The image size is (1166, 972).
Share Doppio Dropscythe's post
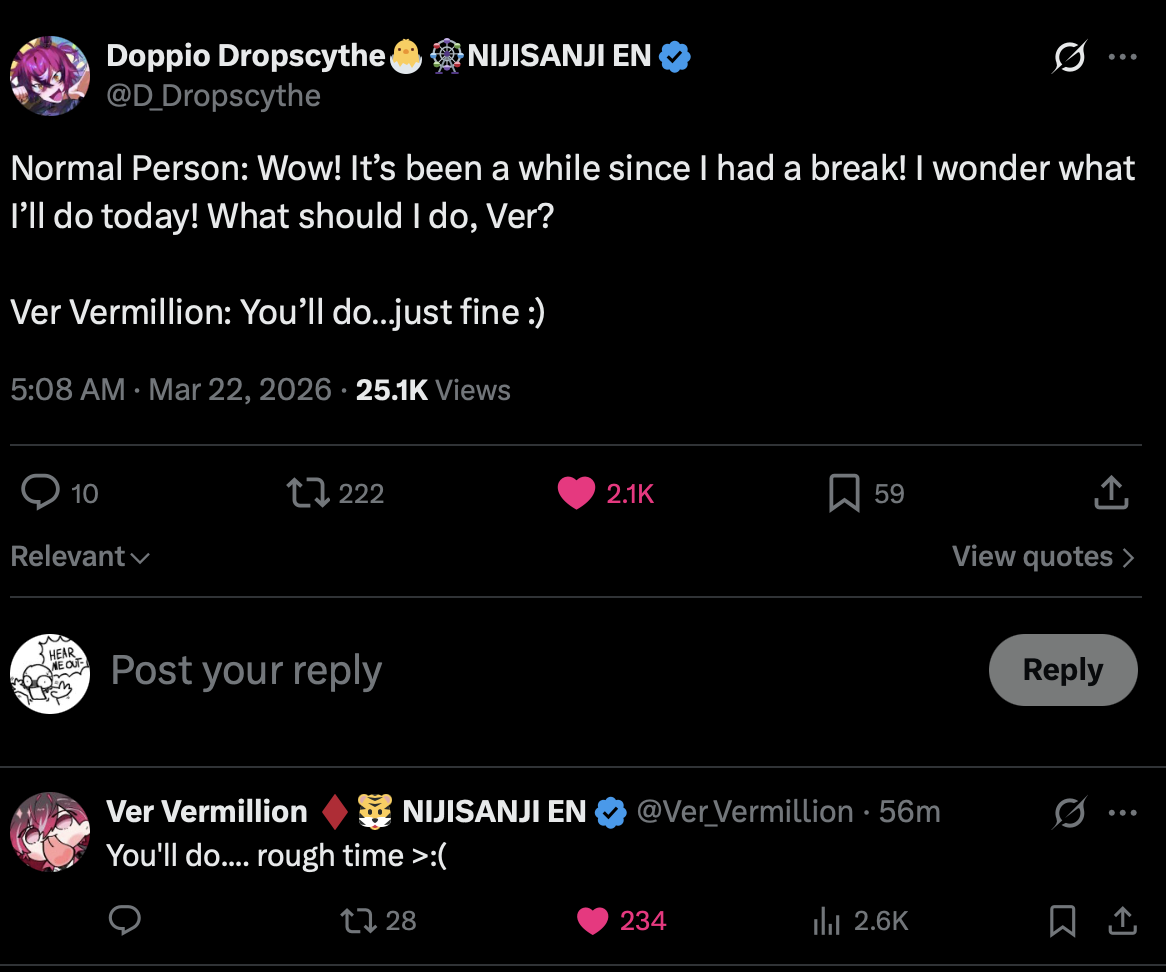tap(1112, 492)
